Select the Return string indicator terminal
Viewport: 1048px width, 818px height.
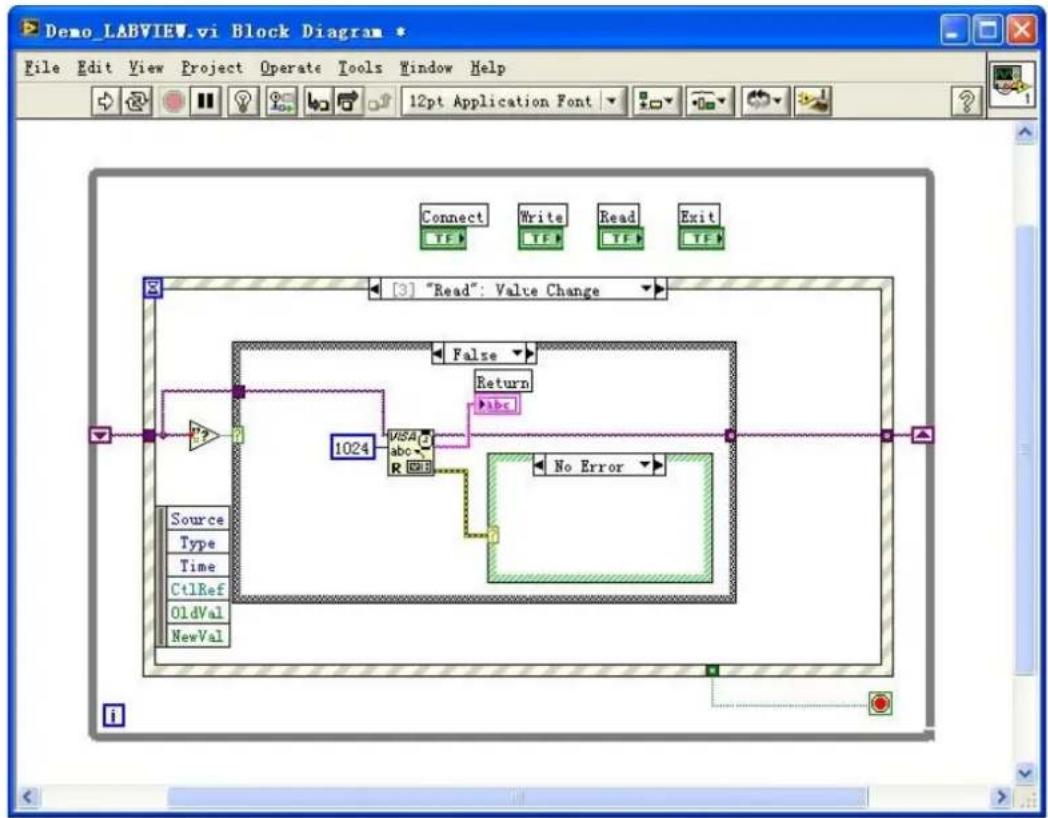pyautogui.click(x=497, y=405)
